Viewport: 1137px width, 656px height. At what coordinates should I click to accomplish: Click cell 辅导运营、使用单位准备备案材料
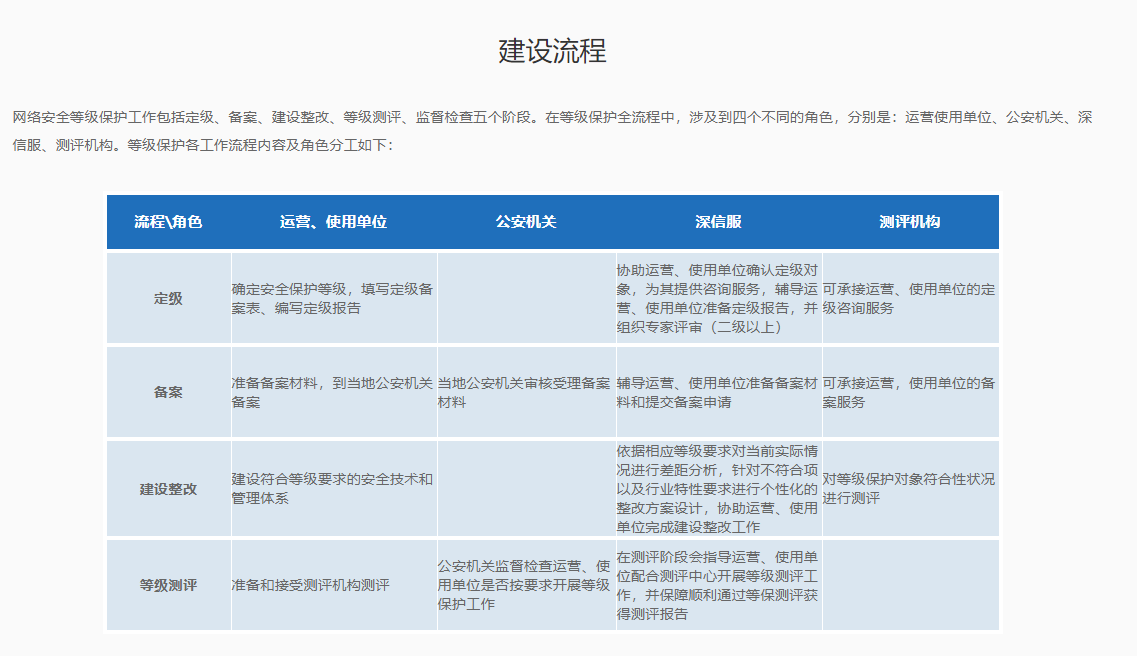click(x=717, y=392)
